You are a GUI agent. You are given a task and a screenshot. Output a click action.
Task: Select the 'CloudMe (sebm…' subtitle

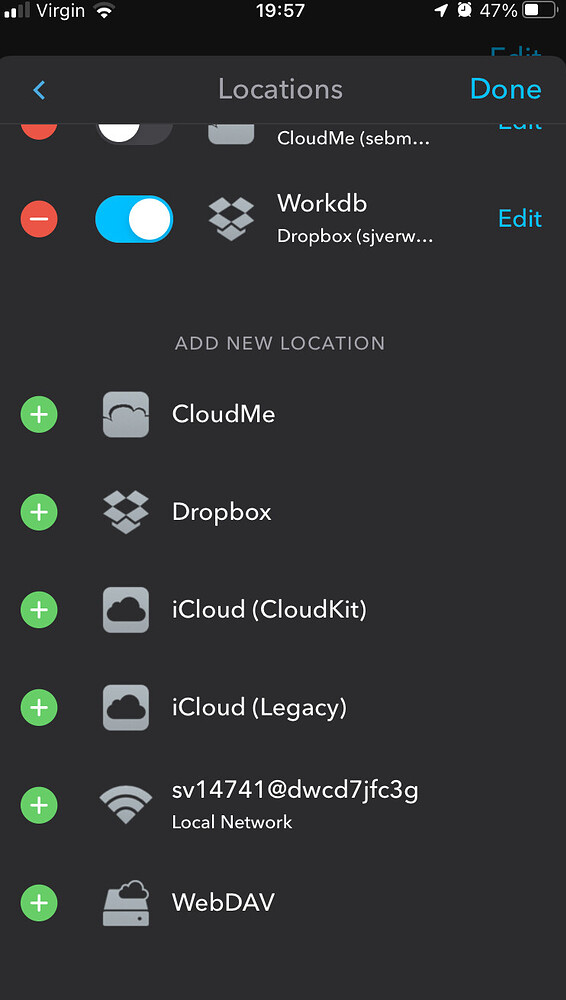[354, 138]
